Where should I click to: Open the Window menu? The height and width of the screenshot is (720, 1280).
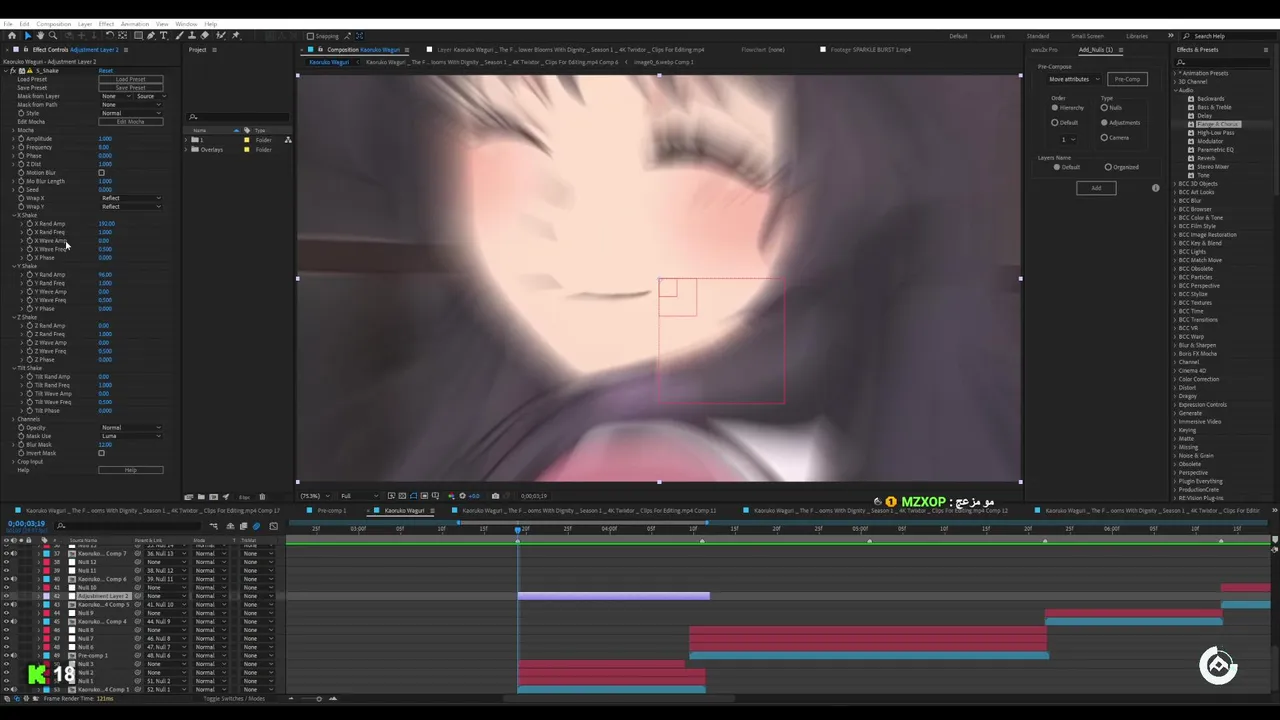pos(186,24)
